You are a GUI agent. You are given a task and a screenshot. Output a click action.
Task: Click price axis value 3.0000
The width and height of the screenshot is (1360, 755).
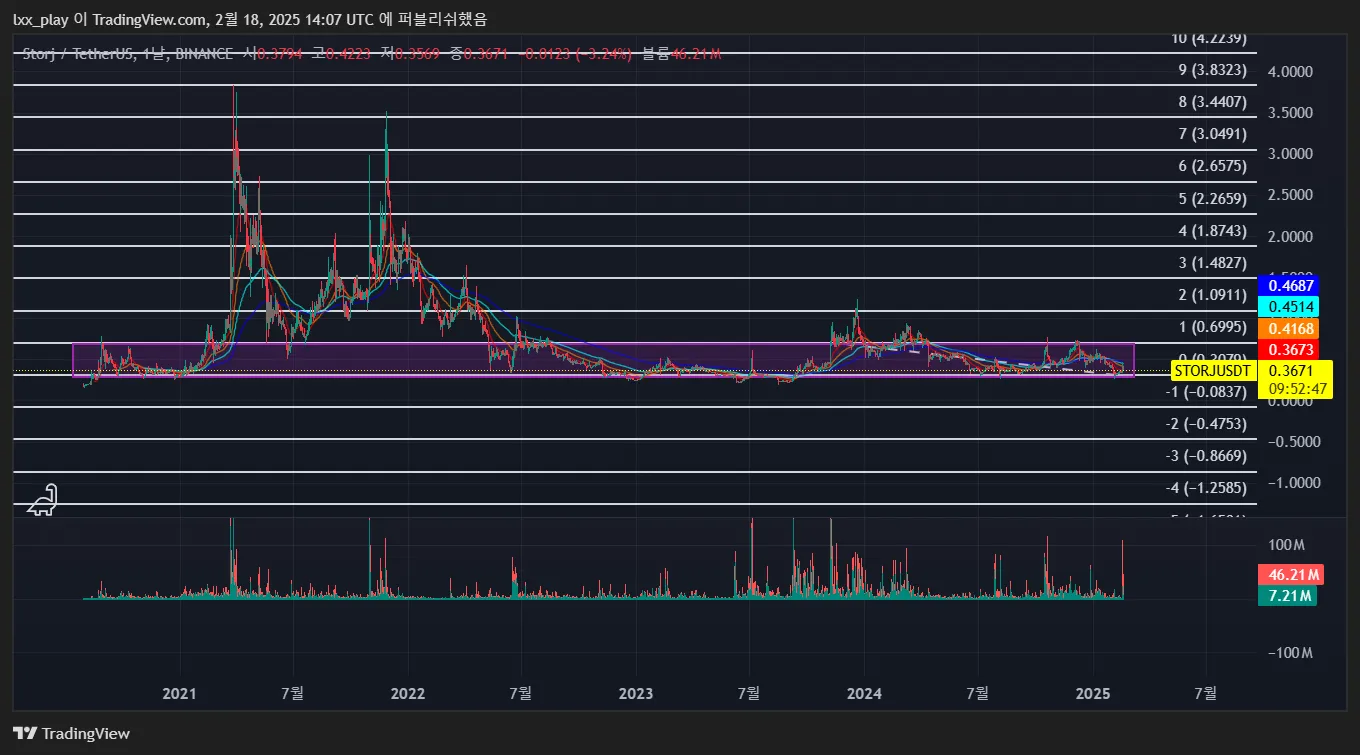tap(1290, 154)
